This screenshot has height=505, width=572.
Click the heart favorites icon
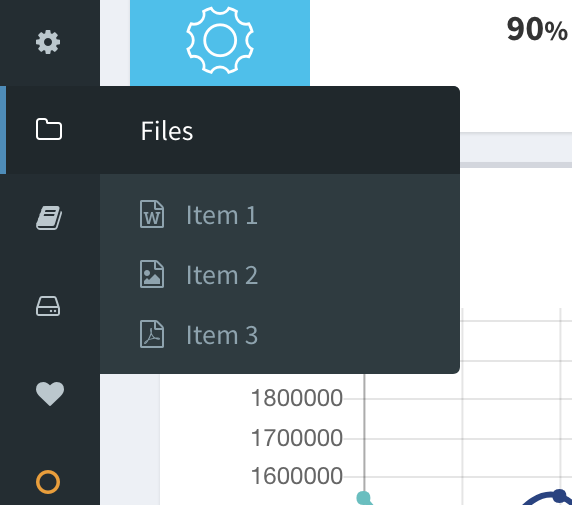tap(50, 394)
